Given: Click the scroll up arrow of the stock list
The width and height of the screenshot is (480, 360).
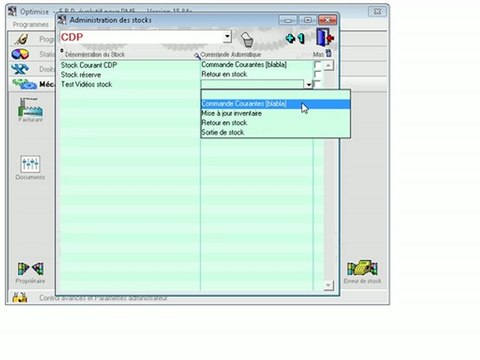Looking at the screenshot, I should (328, 65).
